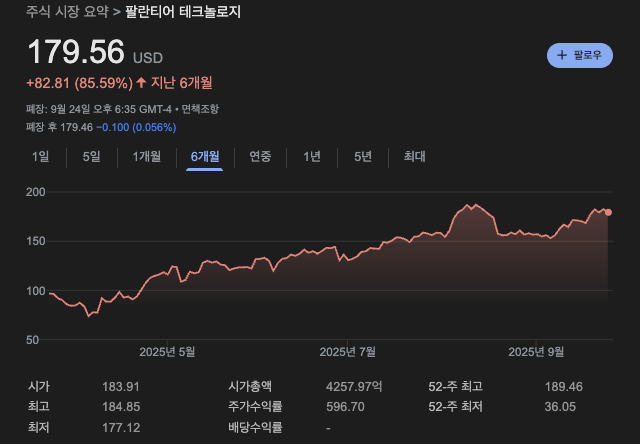Show the 1개월 price chart
The height and width of the screenshot is (444, 640).
[146, 156]
